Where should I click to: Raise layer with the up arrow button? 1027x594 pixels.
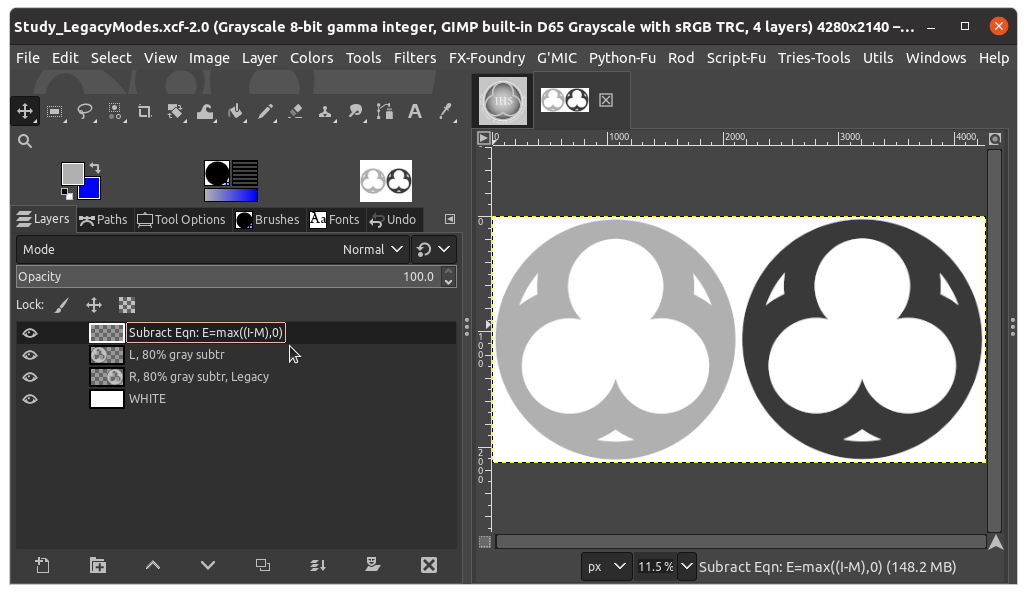tap(153, 565)
